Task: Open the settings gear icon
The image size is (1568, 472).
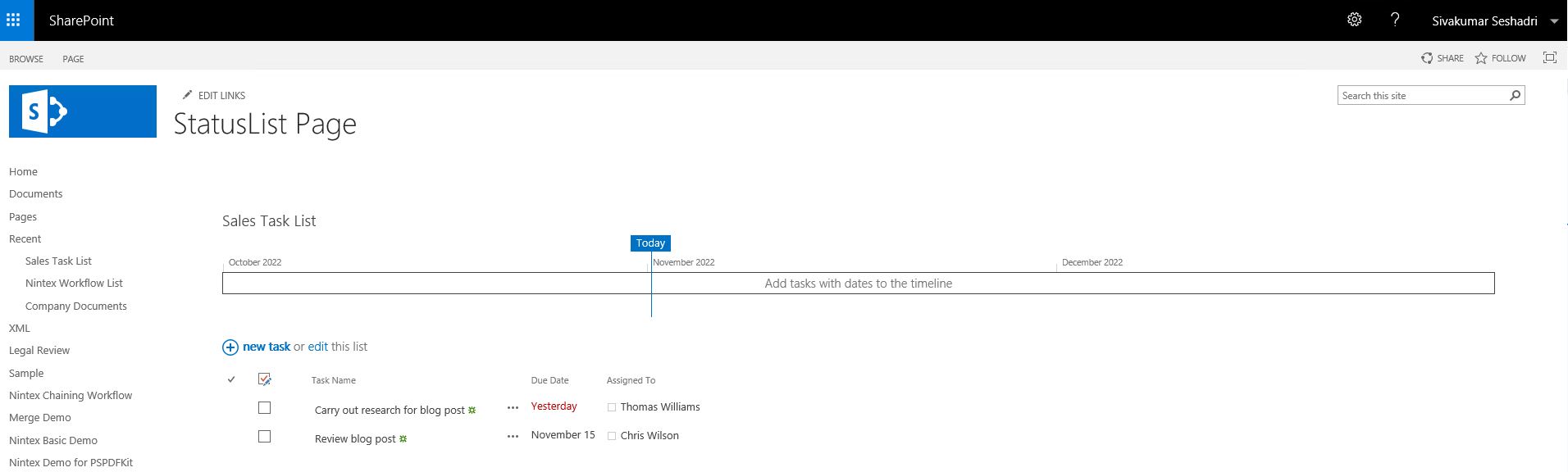Action: pos(1355,20)
